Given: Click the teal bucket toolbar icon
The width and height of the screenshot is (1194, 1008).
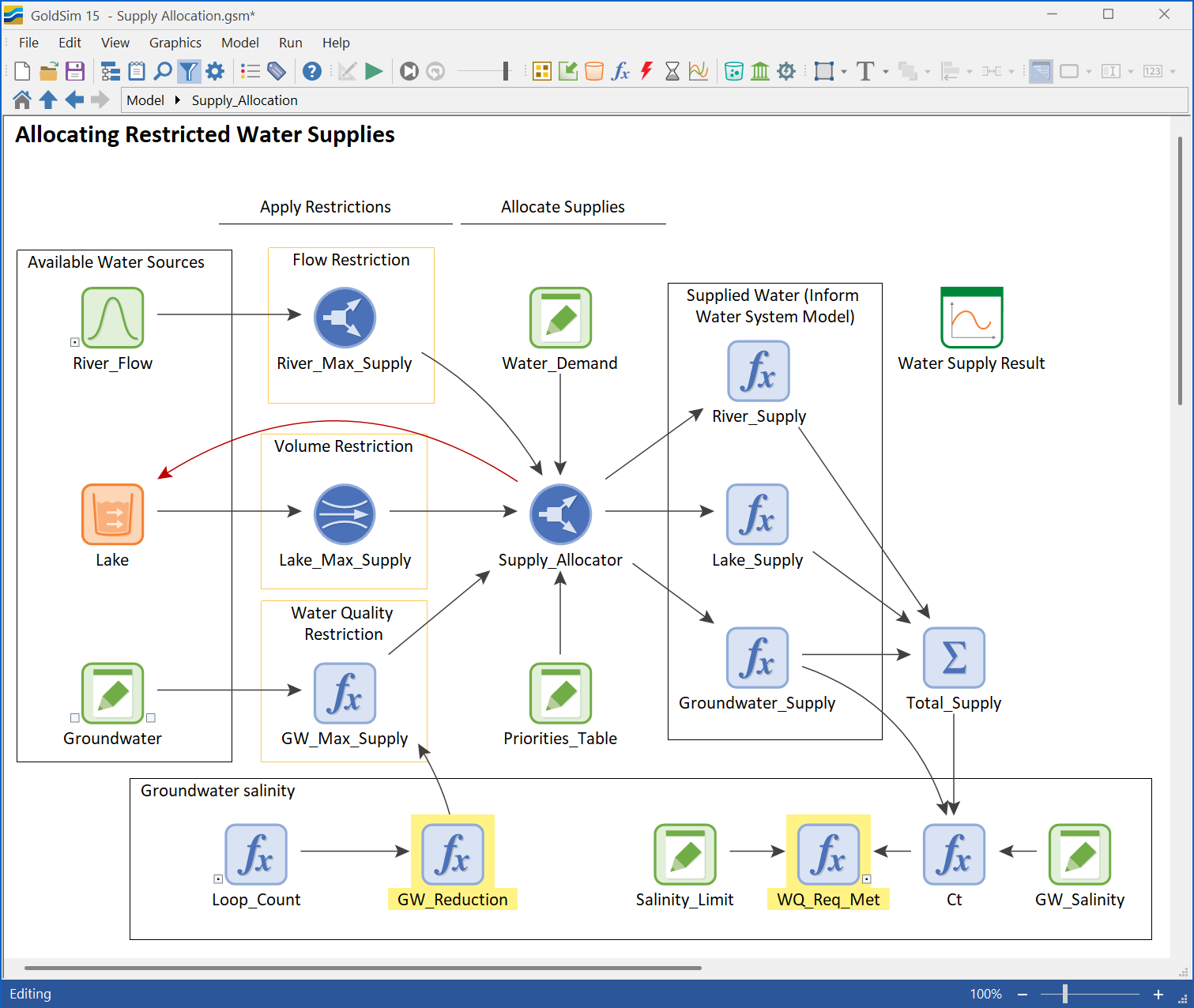Looking at the screenshot, I should pyautogui.click(x=734, y=71).
